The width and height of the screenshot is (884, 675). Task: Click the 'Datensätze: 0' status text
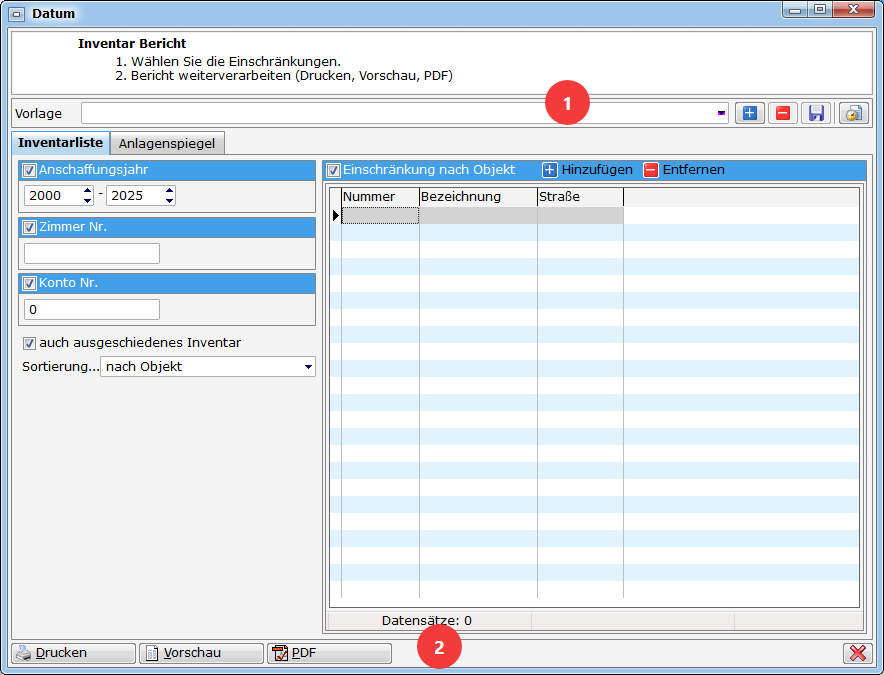click(427, 621)
